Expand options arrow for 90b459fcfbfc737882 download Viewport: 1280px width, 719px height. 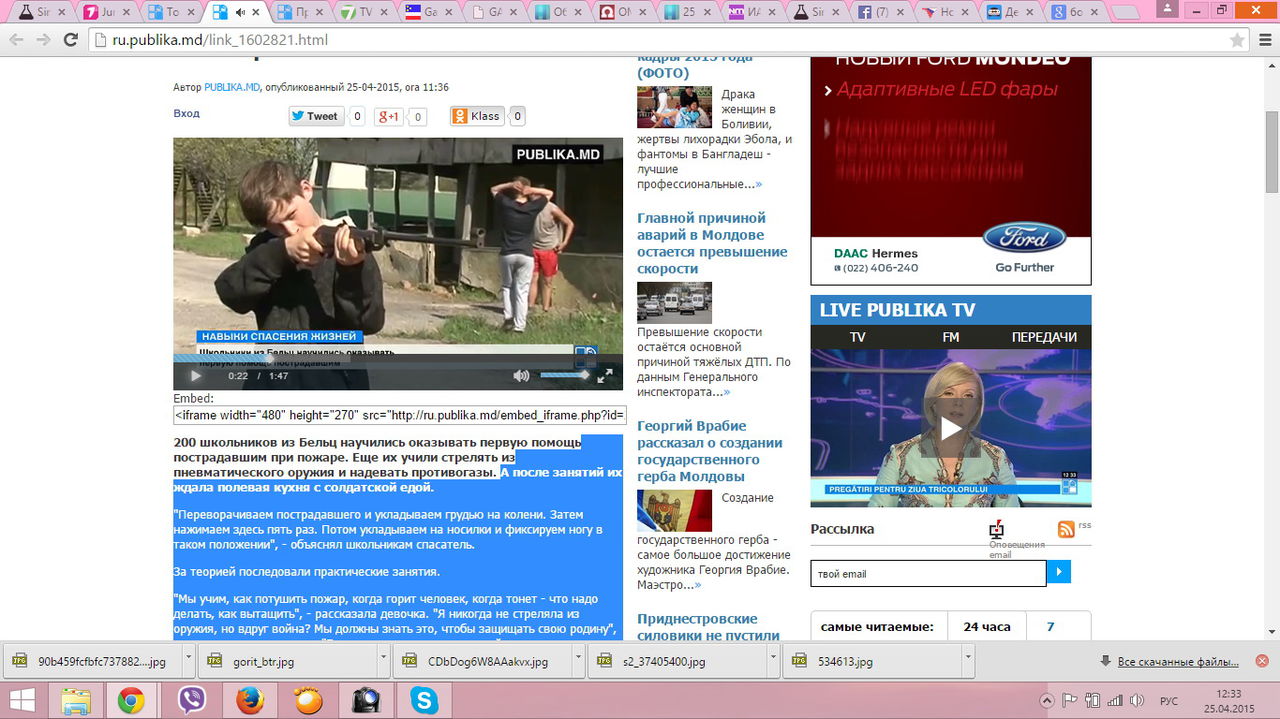point(188,661)
